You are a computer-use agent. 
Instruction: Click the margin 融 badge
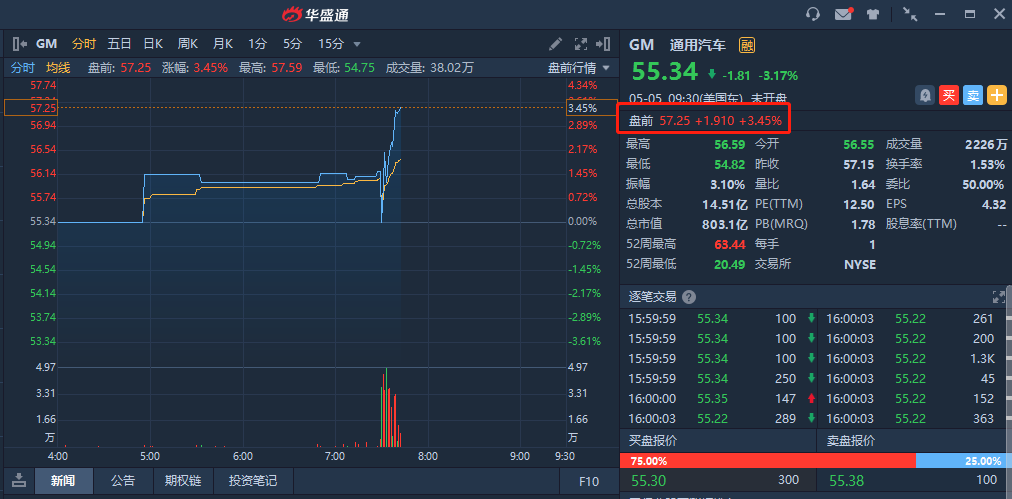747,45
